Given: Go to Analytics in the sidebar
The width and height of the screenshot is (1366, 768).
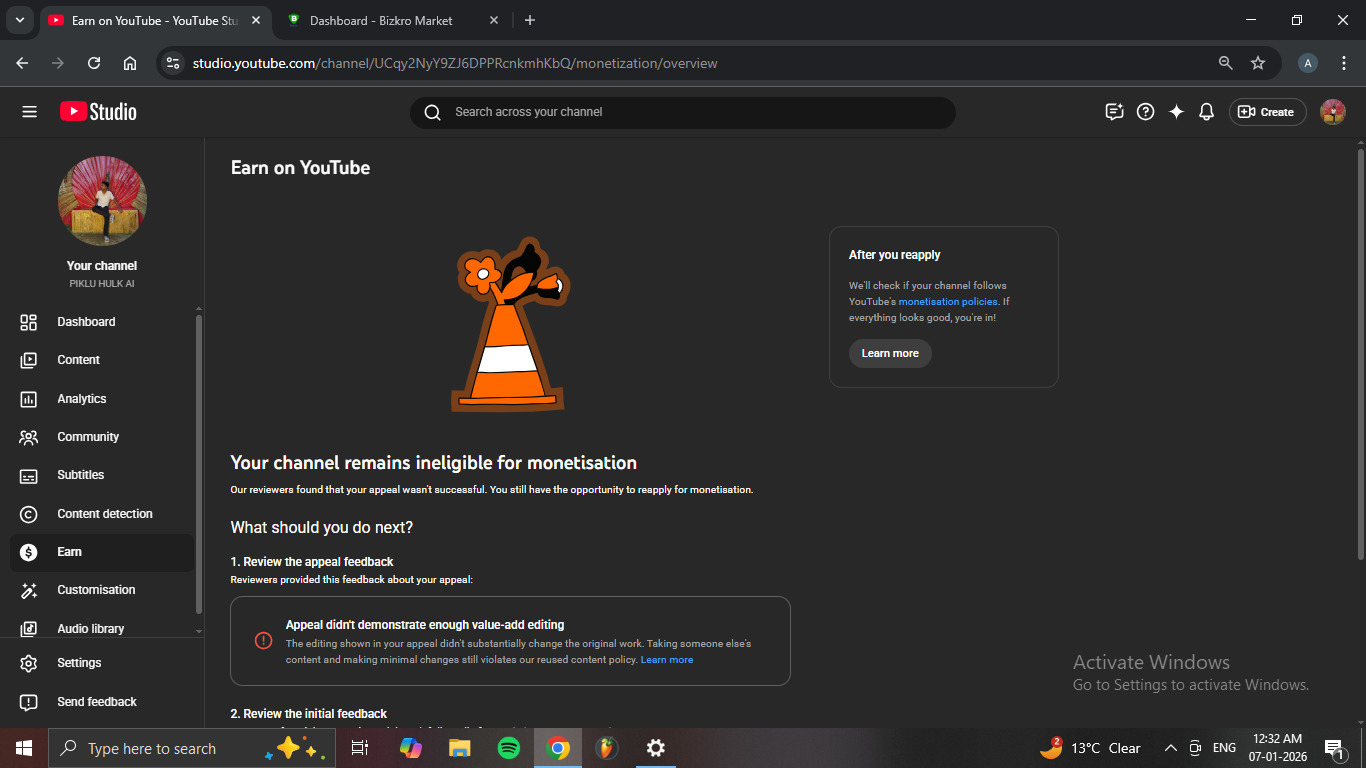Looking at the screenshot, I should click(x=81, y=399).
